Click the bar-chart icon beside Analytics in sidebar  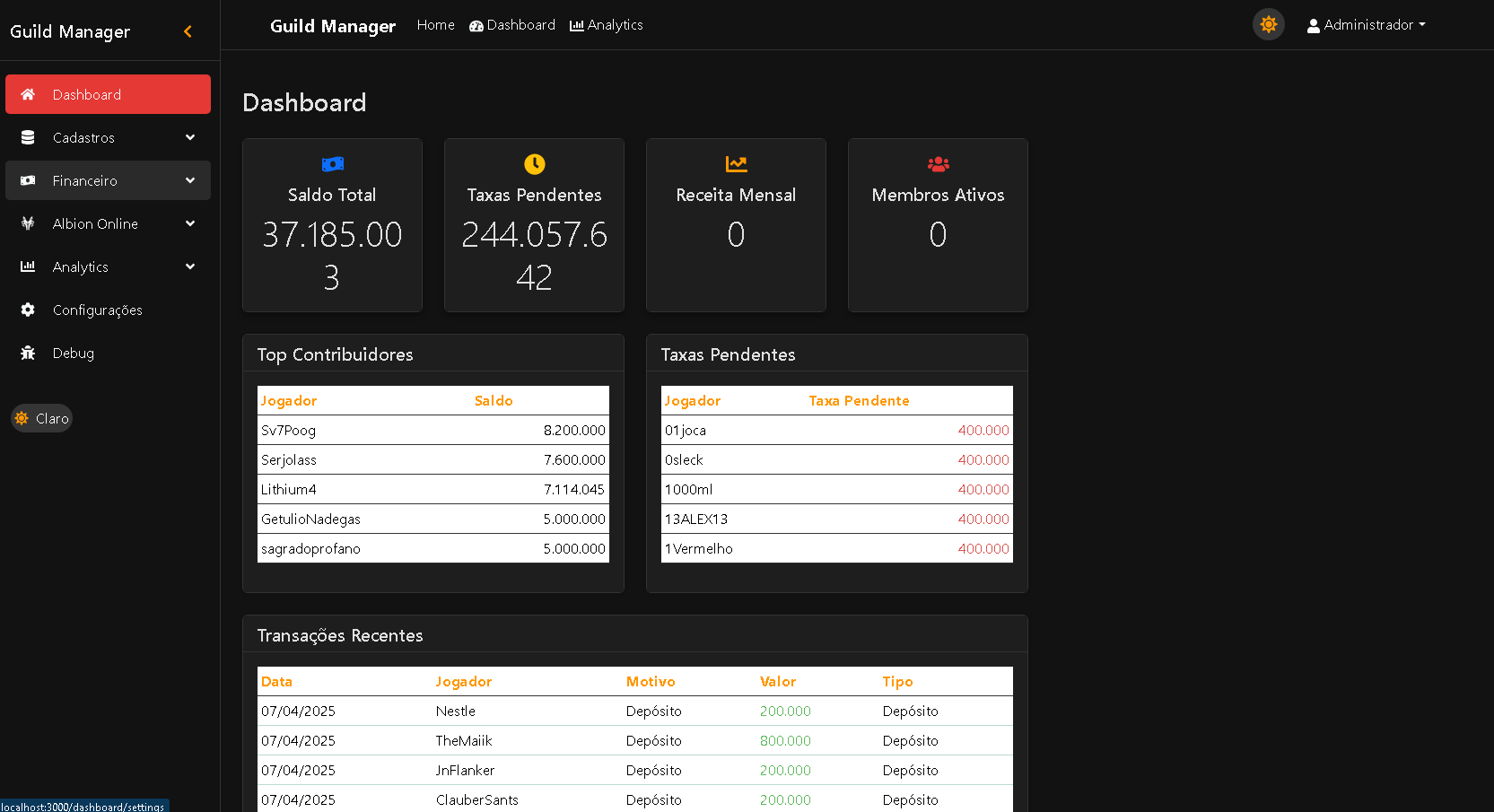coord(27,266)
